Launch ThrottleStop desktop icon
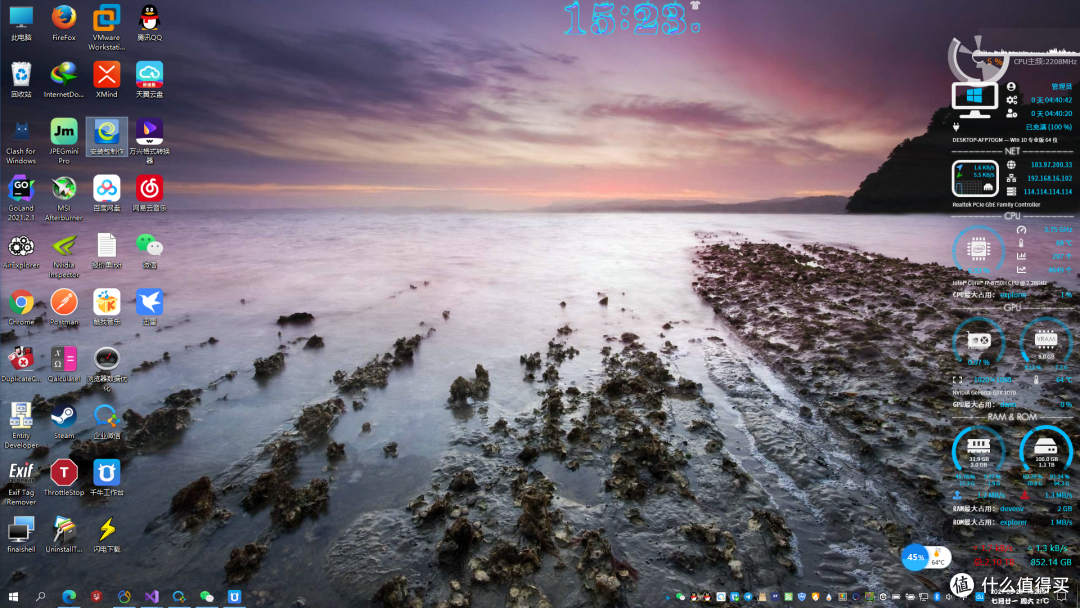Viewport: 1080px width, 608px height. click(63, 479)
